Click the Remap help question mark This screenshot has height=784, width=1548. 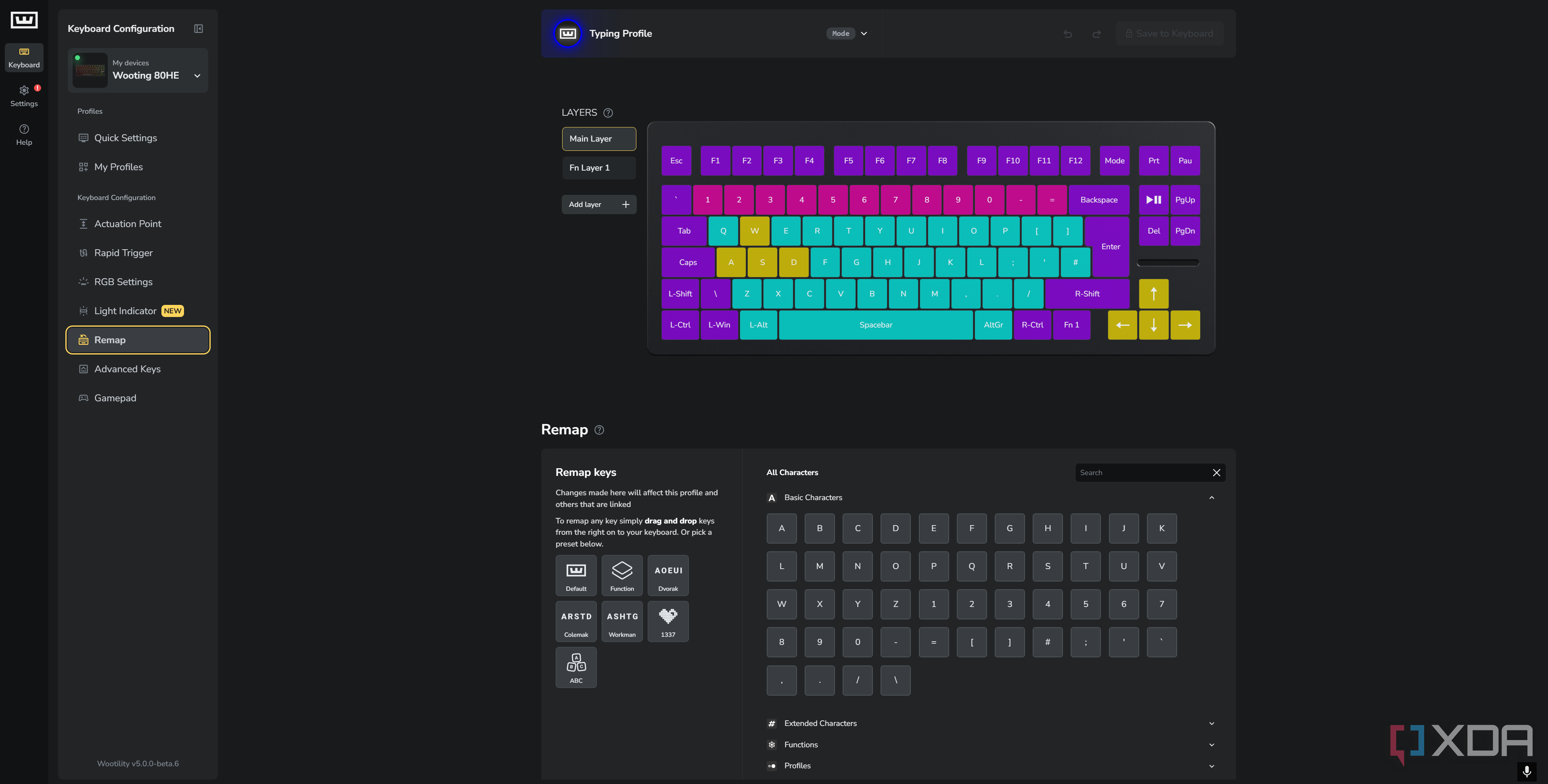pos(599,430)
